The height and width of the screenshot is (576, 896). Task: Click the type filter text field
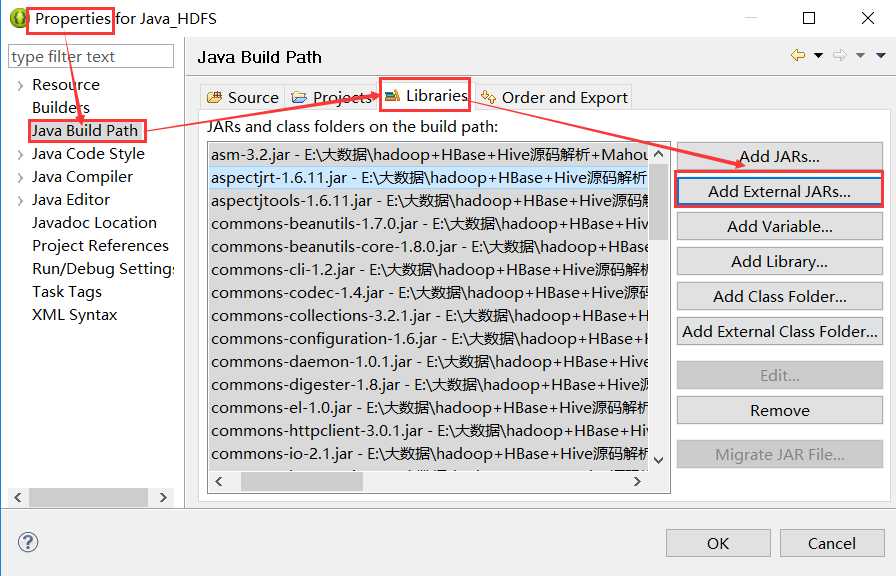click(91, 57)
